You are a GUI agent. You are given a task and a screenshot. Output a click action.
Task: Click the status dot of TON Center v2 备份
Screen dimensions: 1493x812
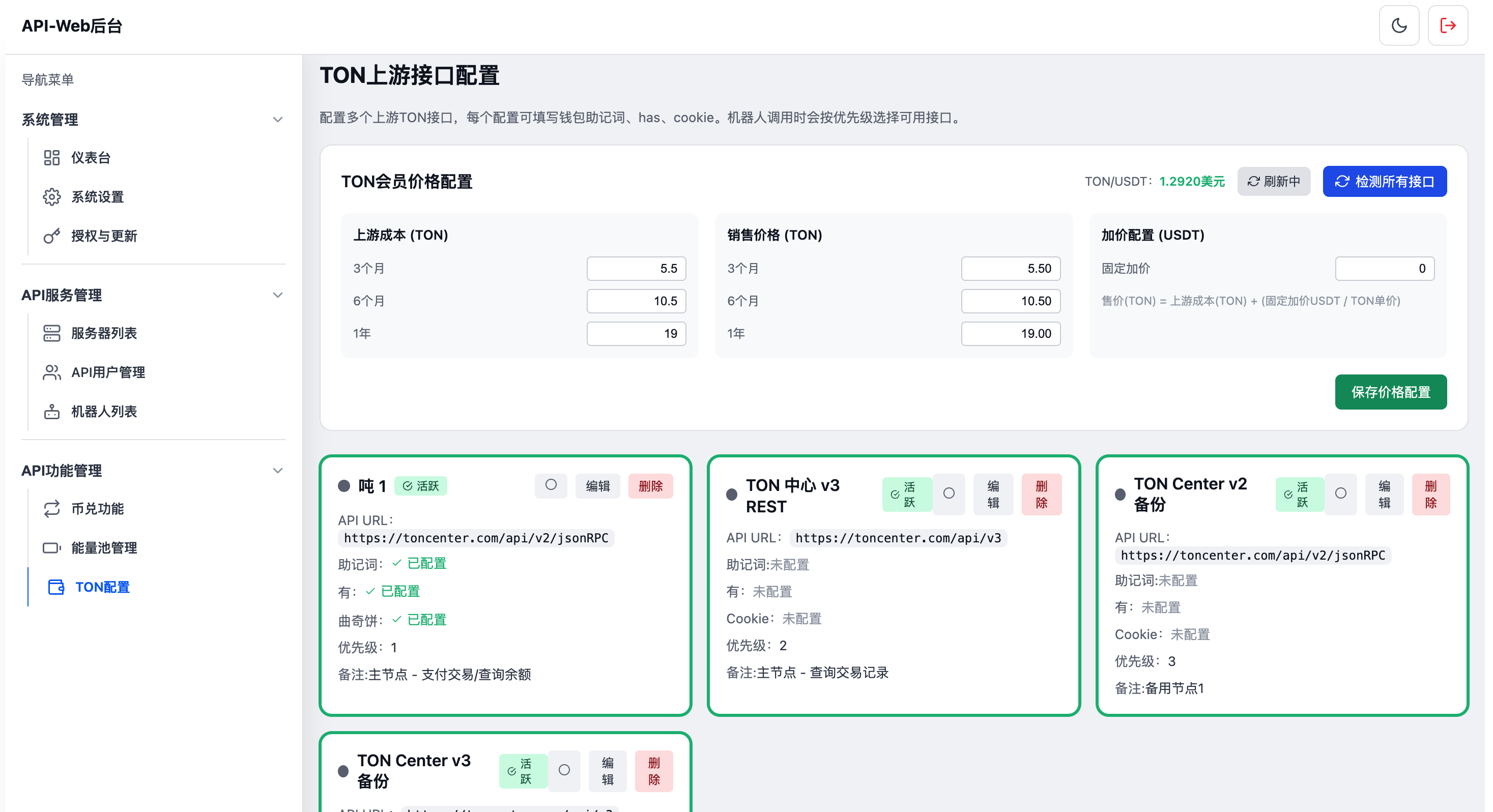1119,495
